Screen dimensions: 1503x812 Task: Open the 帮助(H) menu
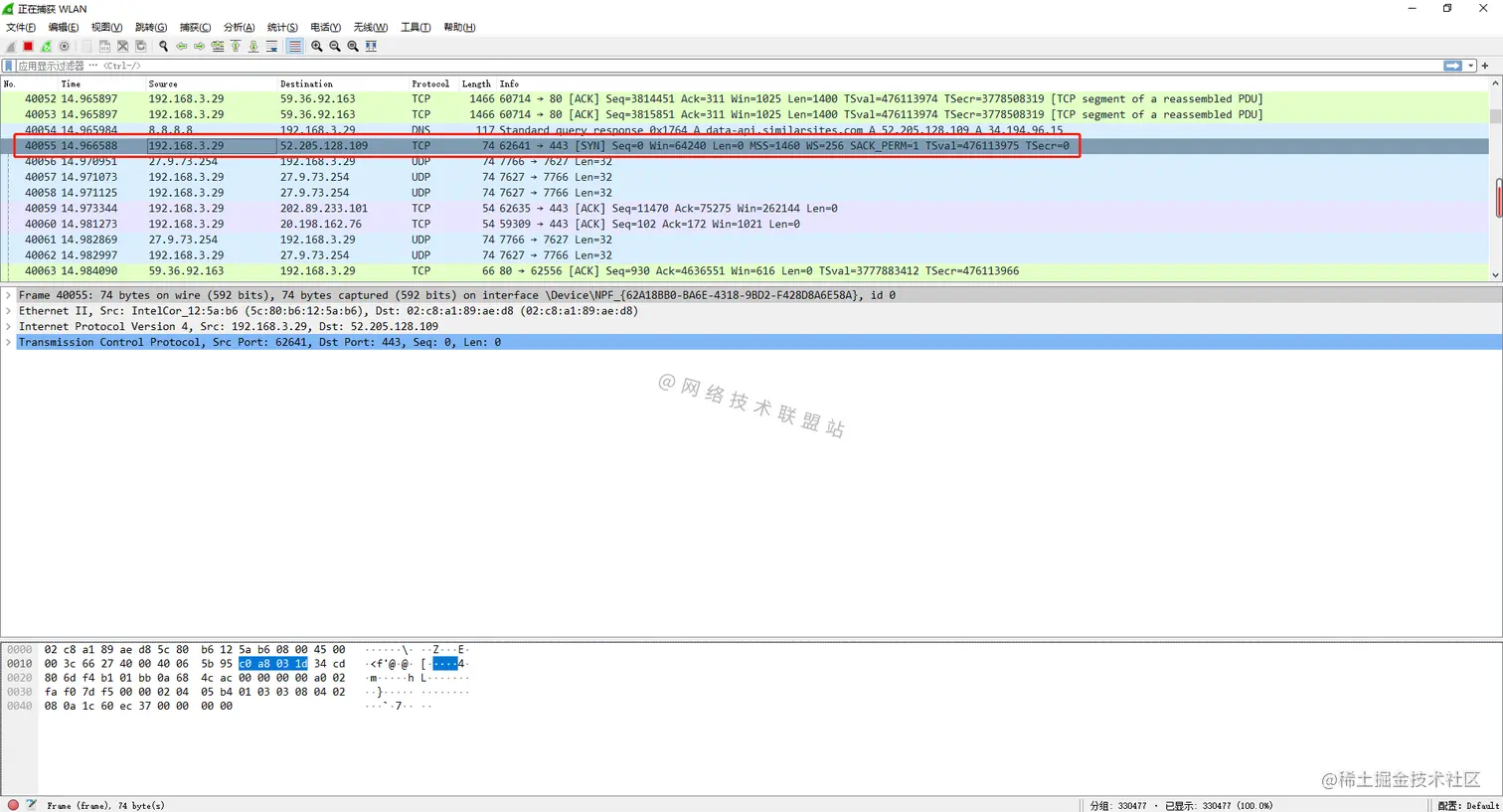coord(459,28)
